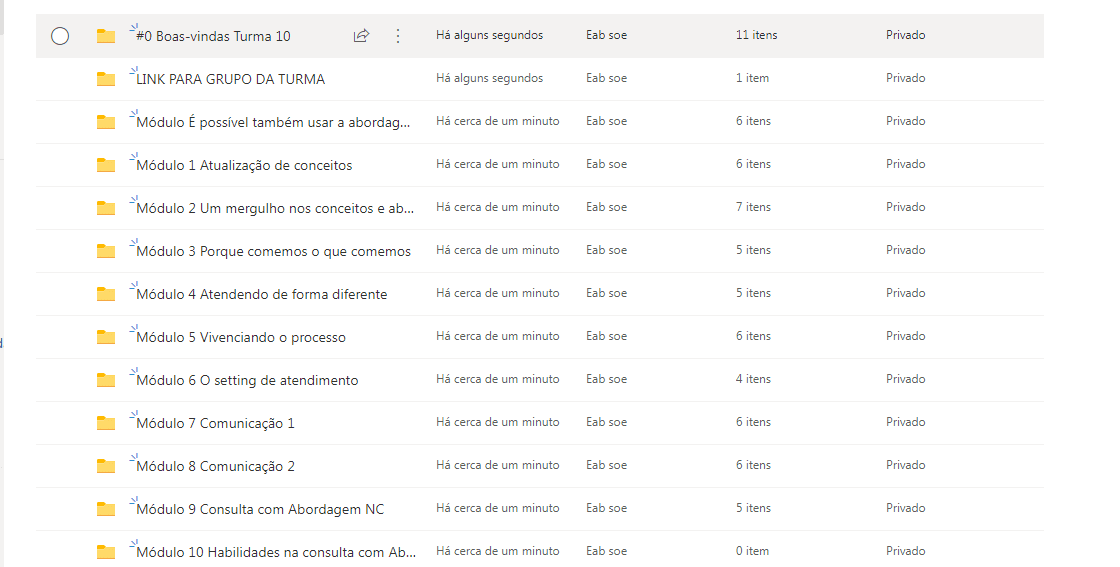Image resolution: width=1120 pixels, height=567 pixels.
Task: Open Módulo 2 Um mergulho nos conceitos
Action: (274, 208)
